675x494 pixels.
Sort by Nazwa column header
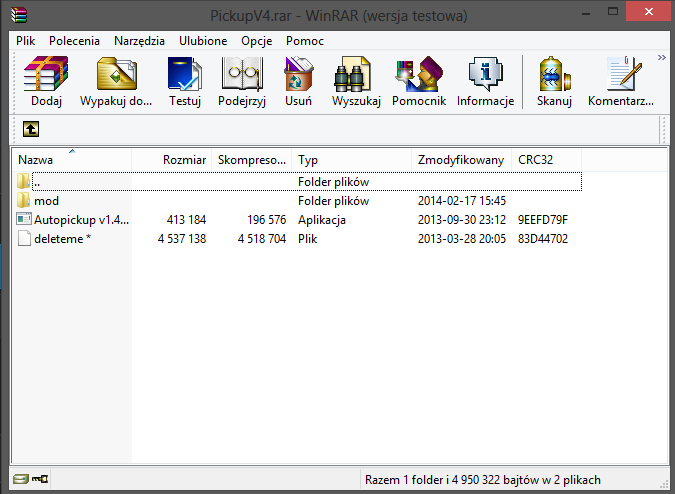[71, 160]
